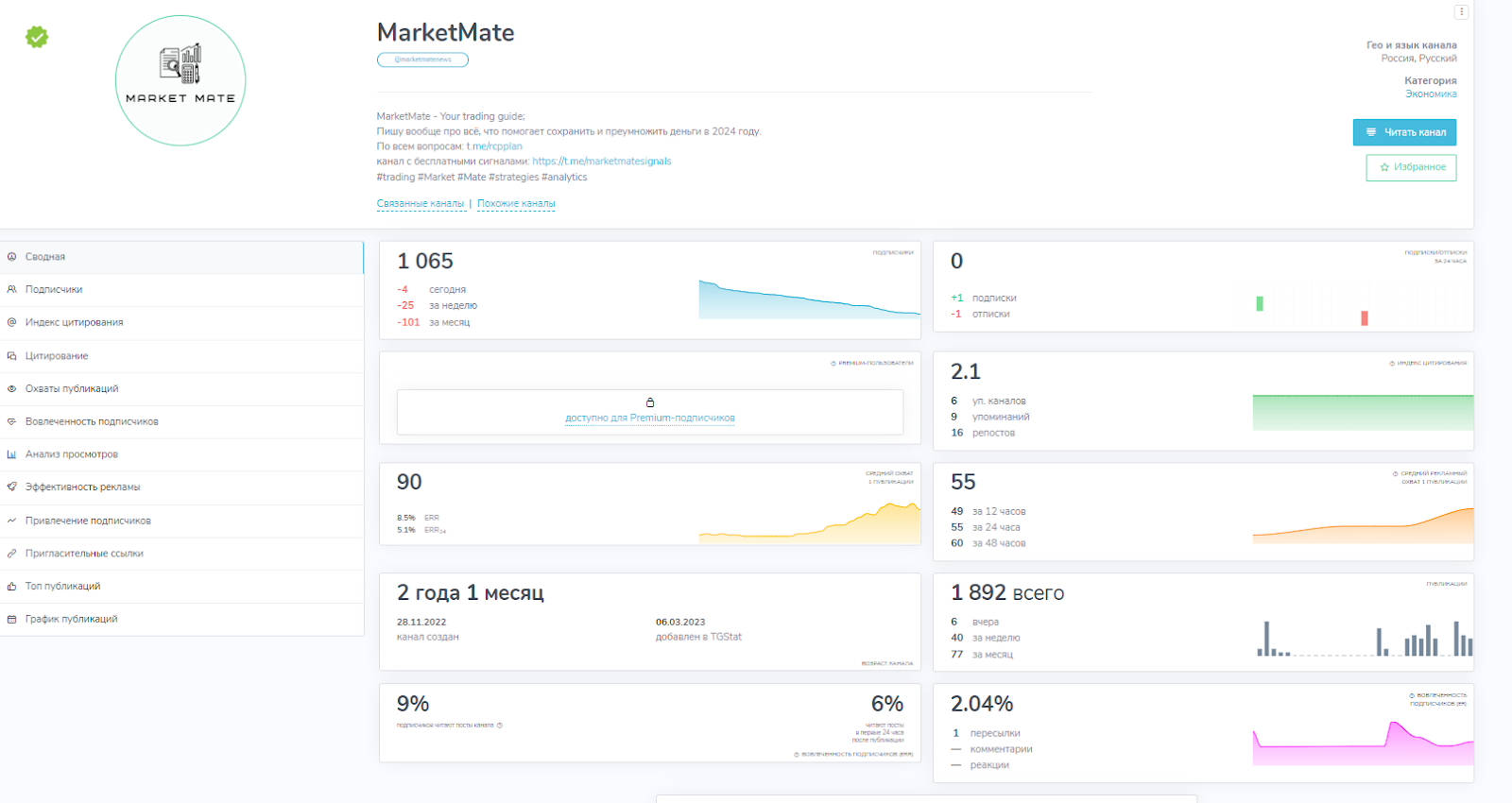Open Привлечение подписчиков section
Screen dimensions: 1512x803
pyautogui.click(x=181, y=521)
